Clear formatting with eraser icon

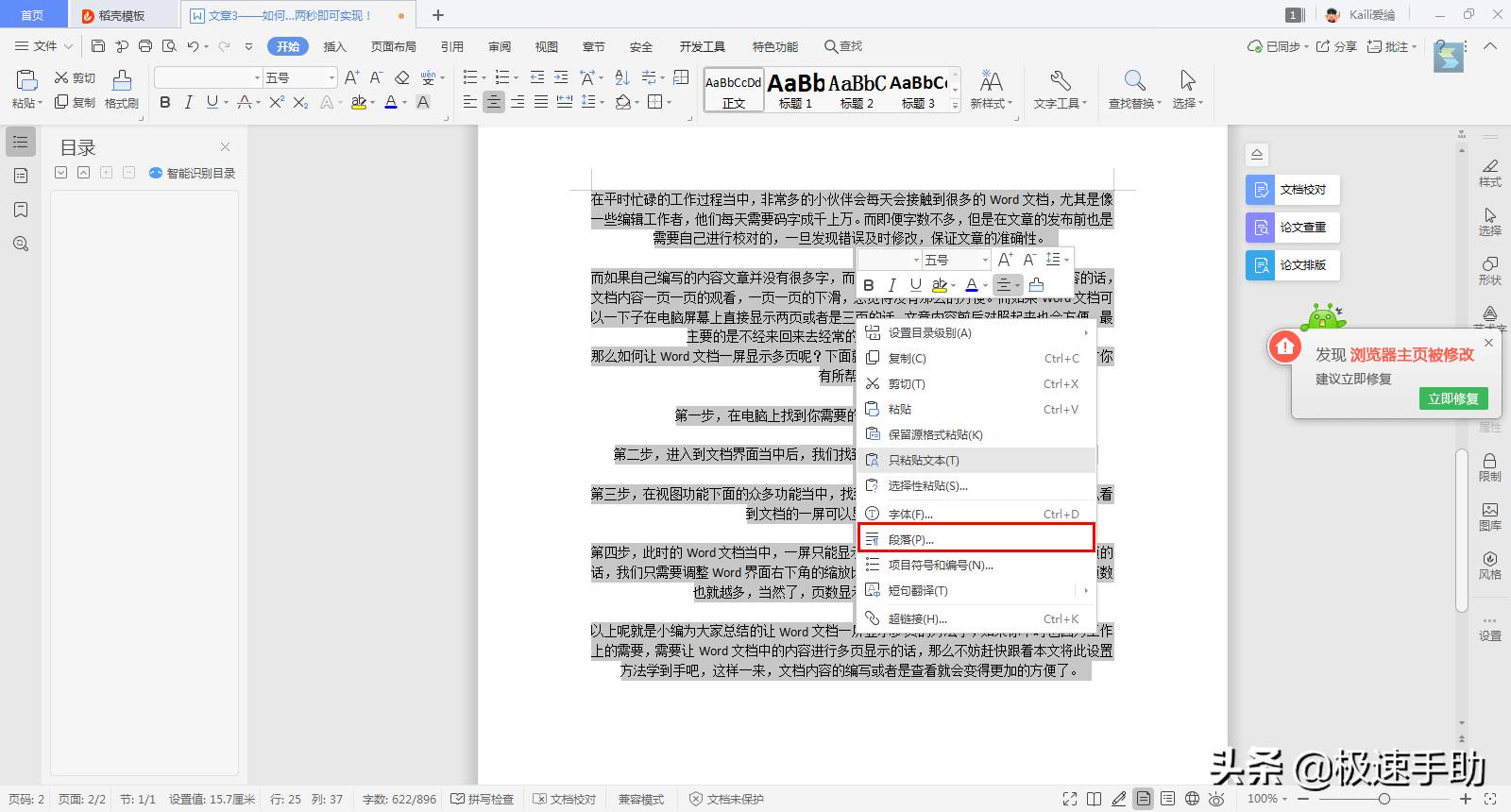[402, 77]
